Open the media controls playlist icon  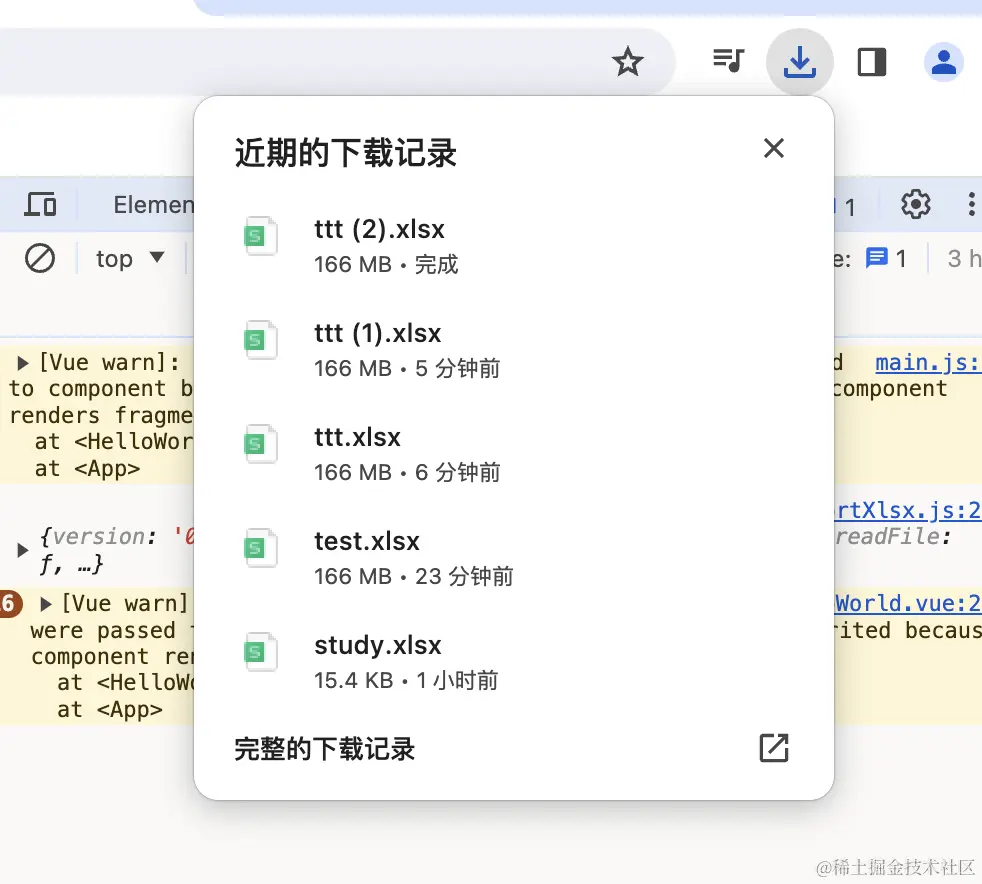pos(728,61)
